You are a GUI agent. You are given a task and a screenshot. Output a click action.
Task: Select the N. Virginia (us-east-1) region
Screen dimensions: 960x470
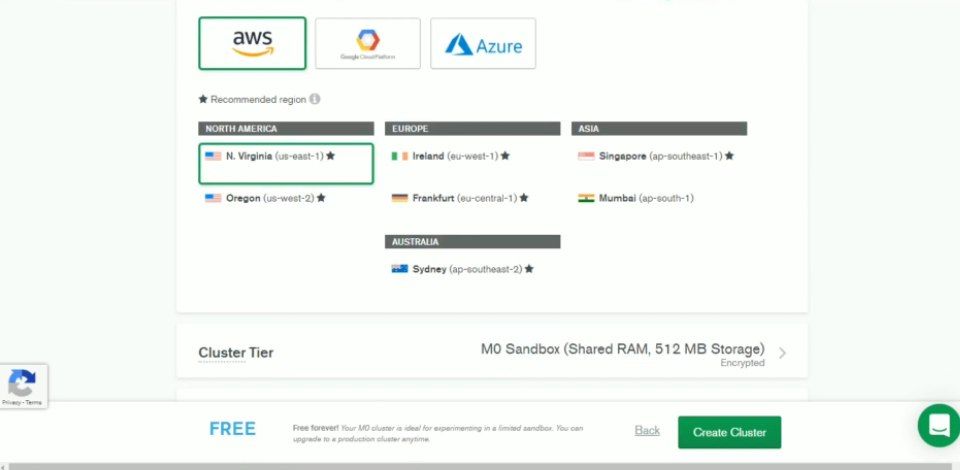[x=286, y=163]
